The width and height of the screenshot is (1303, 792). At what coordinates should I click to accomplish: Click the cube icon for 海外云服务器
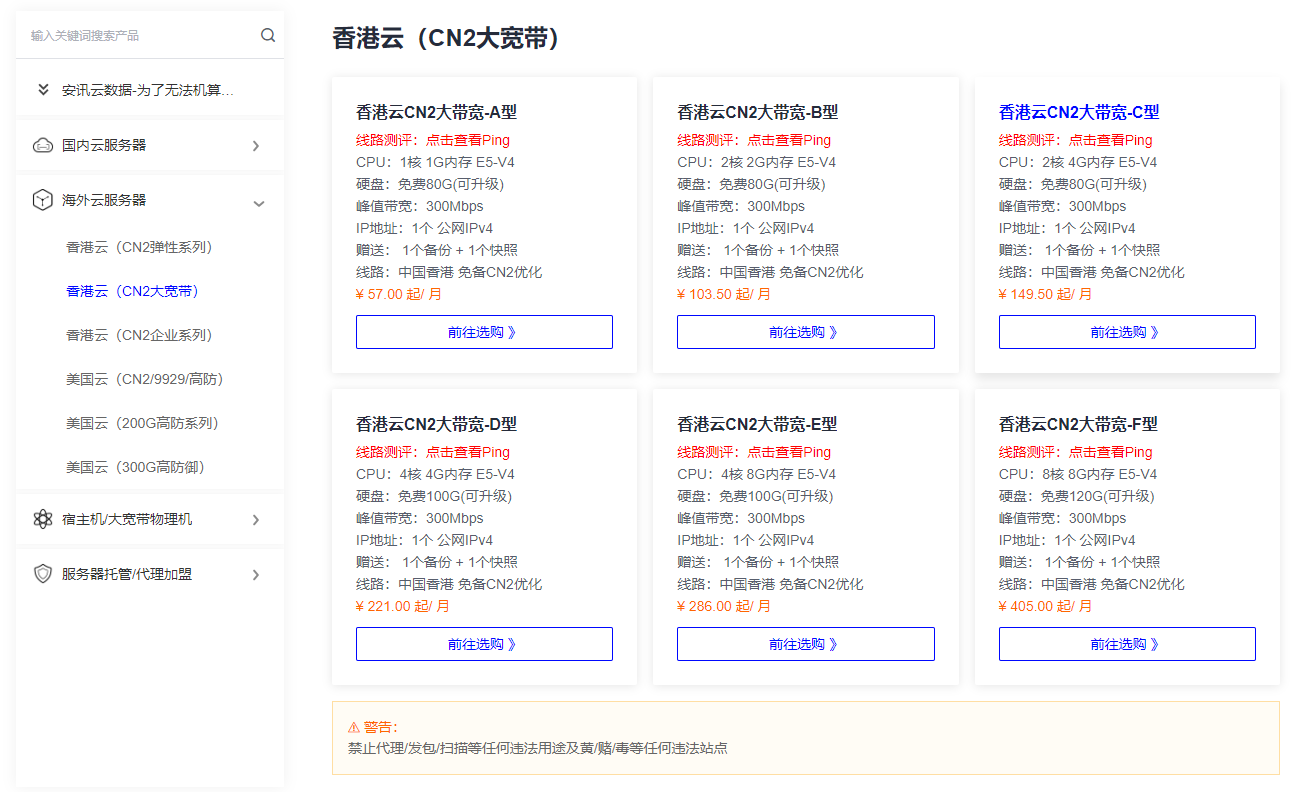(43, 201)
